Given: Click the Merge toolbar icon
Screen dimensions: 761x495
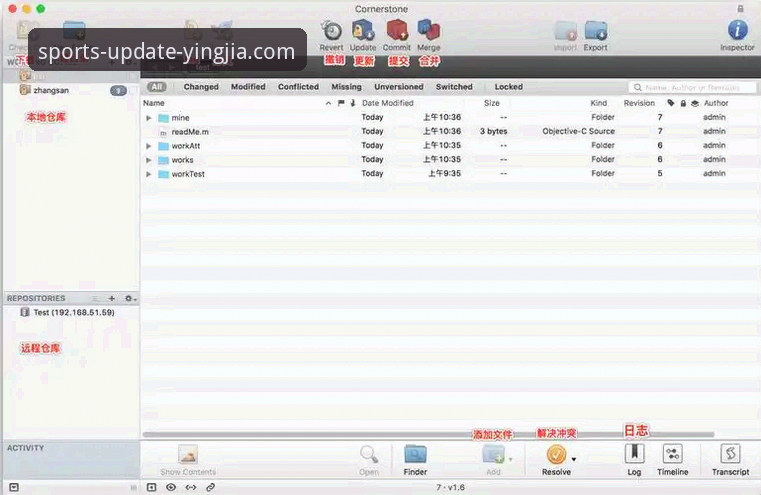Looking at the screenshot, I should 429,31.
